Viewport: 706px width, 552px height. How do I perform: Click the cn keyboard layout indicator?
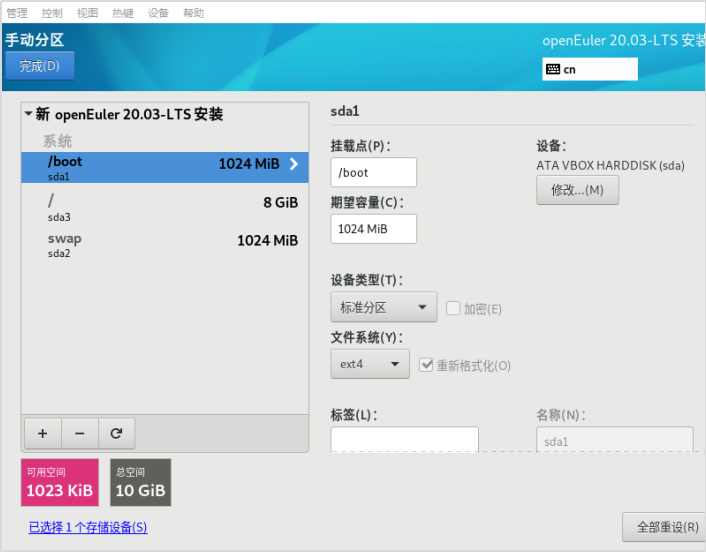coord(590,69)
